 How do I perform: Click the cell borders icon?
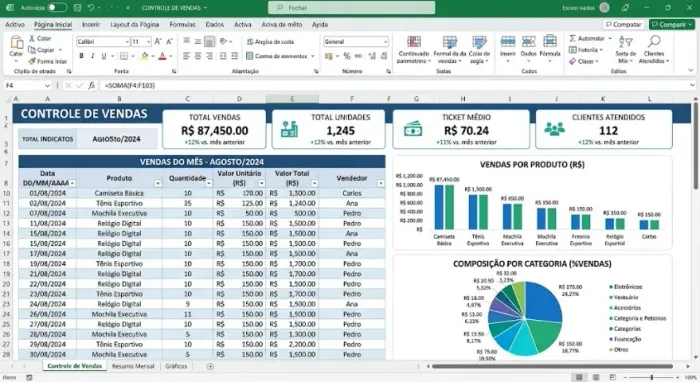[x=124, y=56]
